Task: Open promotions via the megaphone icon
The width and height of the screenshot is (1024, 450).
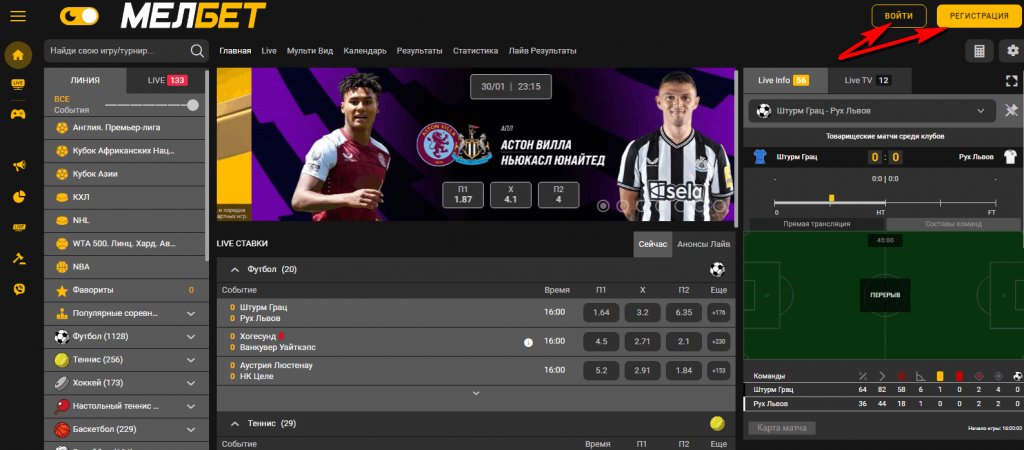Action: click(x=18, y=166)
